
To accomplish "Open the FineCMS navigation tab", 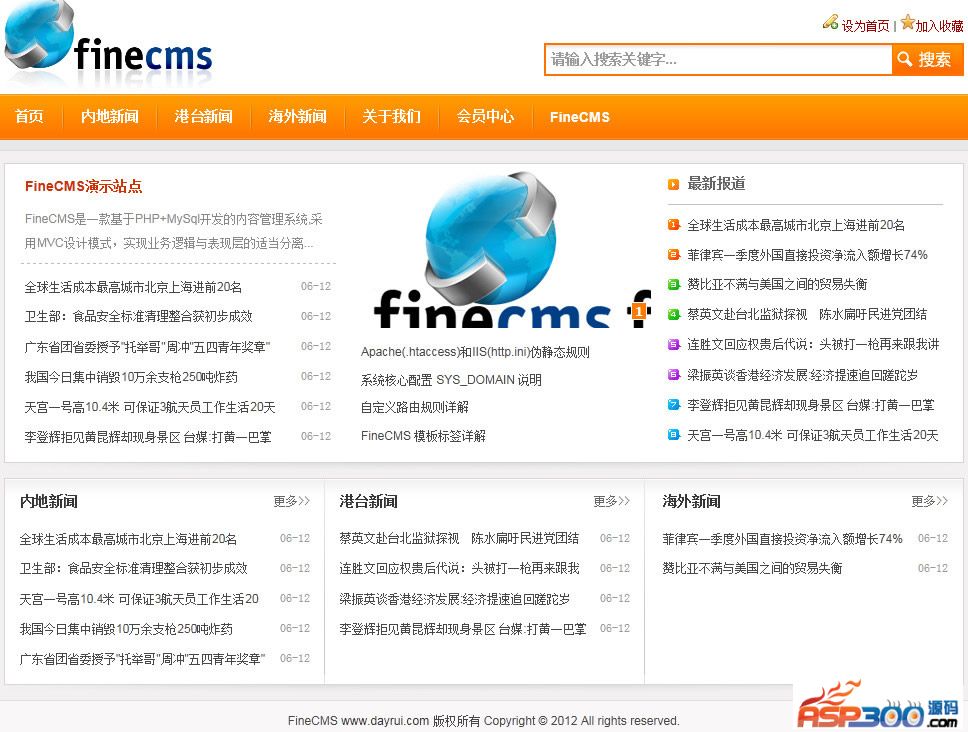I will pyautogui.click(x=580, y=117).
